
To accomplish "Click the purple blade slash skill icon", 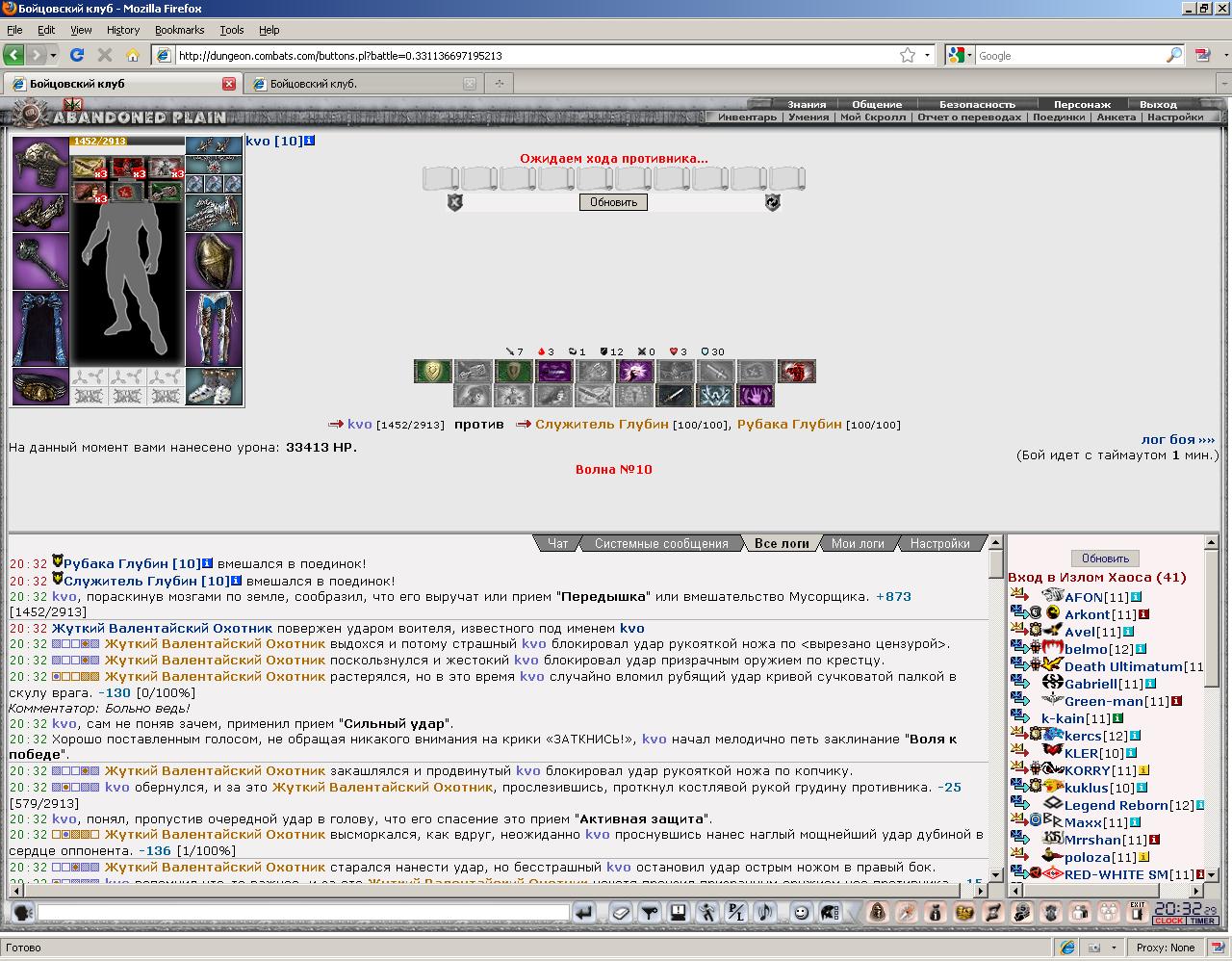I will coord(554,371).
